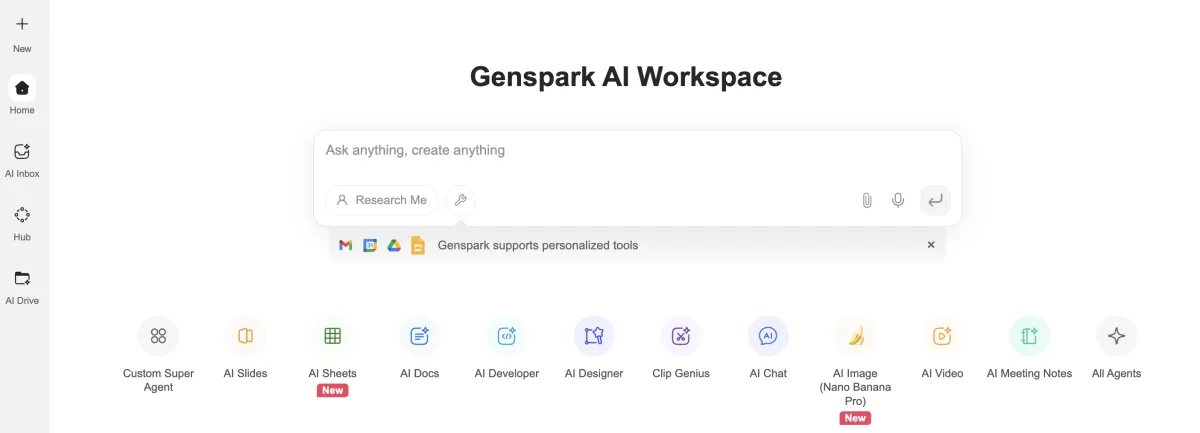Click 'Genspark supports personalized tools' text
Viewport: 1200px width, 433px height.
click(538, 245)
